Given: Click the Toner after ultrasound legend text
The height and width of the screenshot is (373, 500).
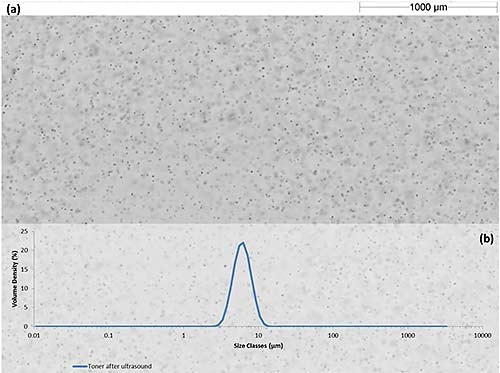Looking at the screenshot, I should [x=120, y=366].
